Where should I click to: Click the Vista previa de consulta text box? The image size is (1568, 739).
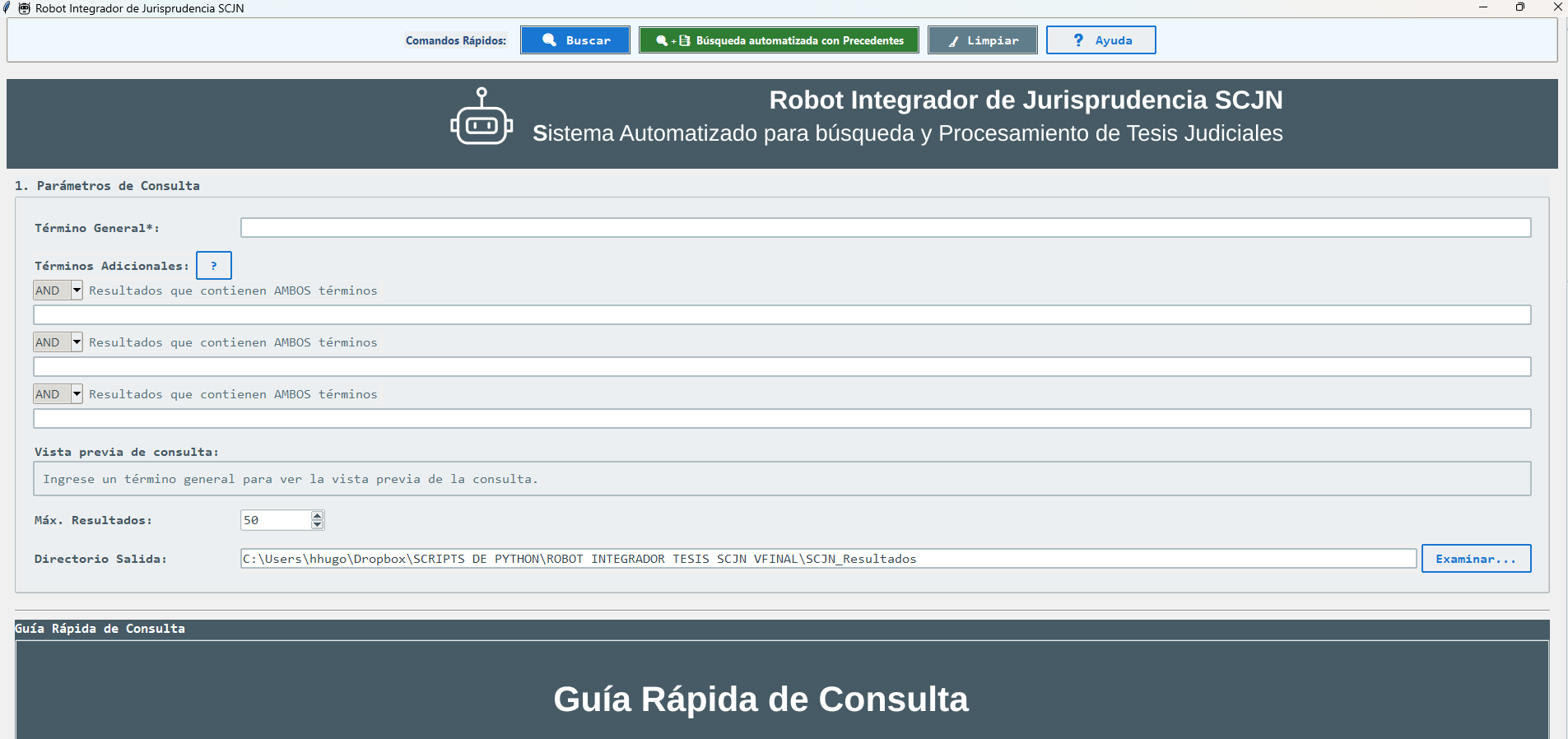[x=782, y=479]
